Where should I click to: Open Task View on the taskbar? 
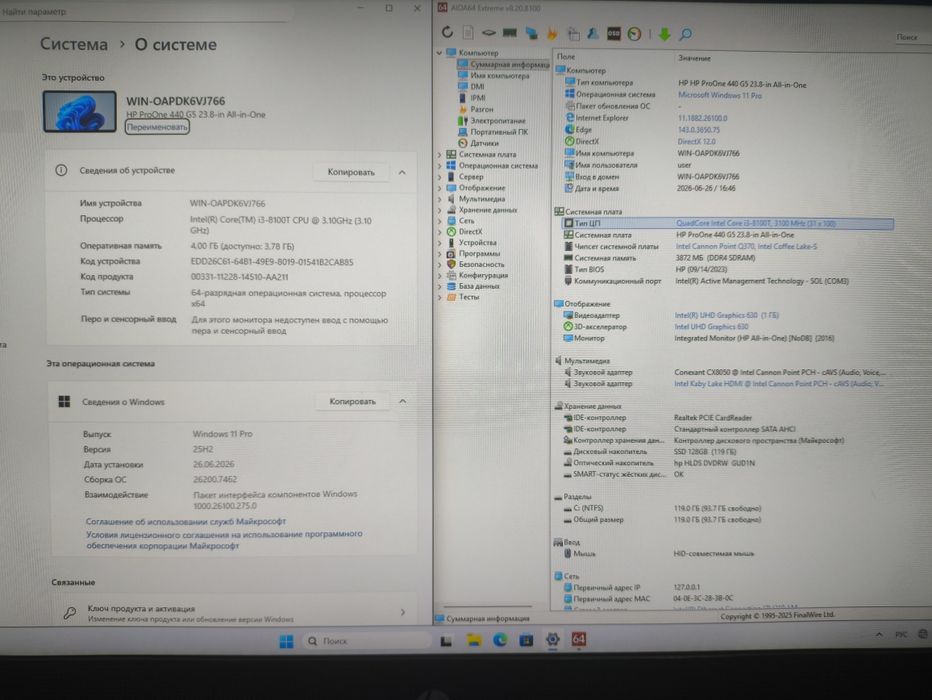[446, 641]
